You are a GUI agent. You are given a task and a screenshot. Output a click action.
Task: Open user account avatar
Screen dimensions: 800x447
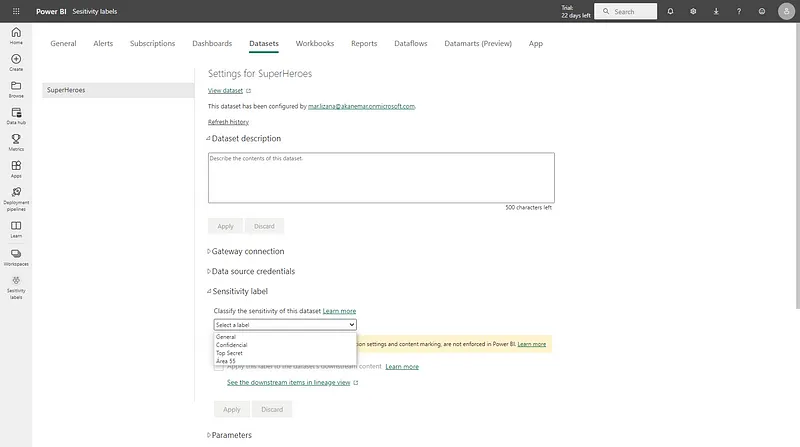[786, 11]
